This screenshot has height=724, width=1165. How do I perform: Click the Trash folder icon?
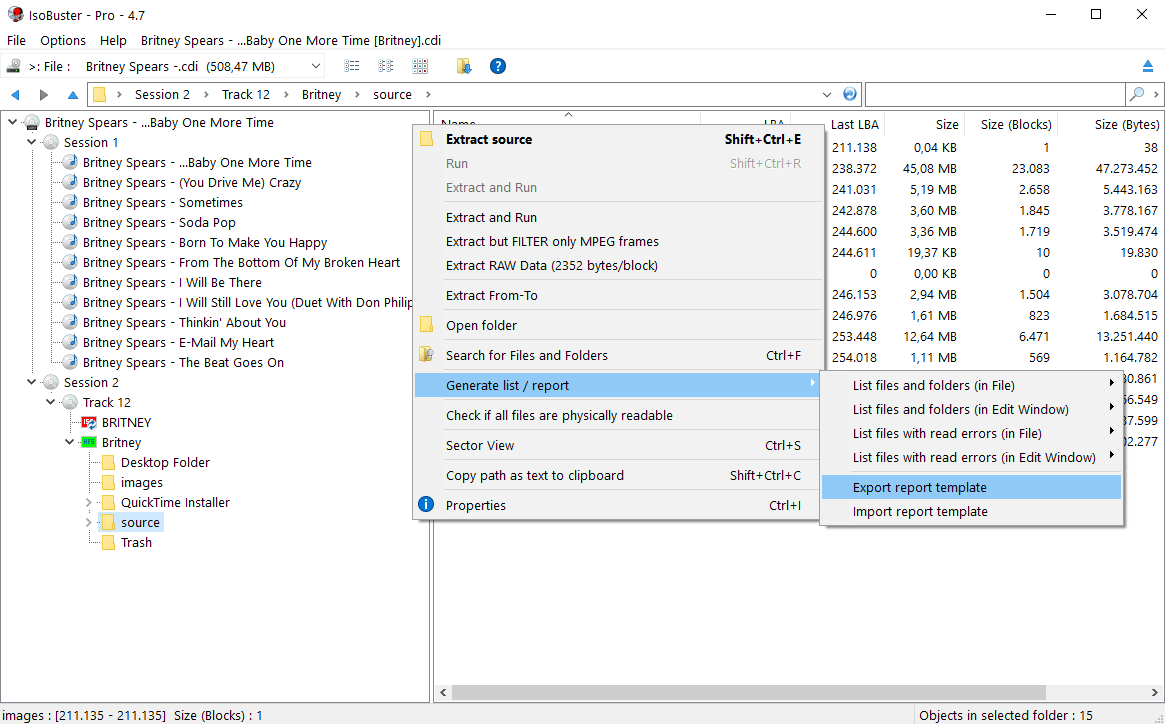(108, 543)
